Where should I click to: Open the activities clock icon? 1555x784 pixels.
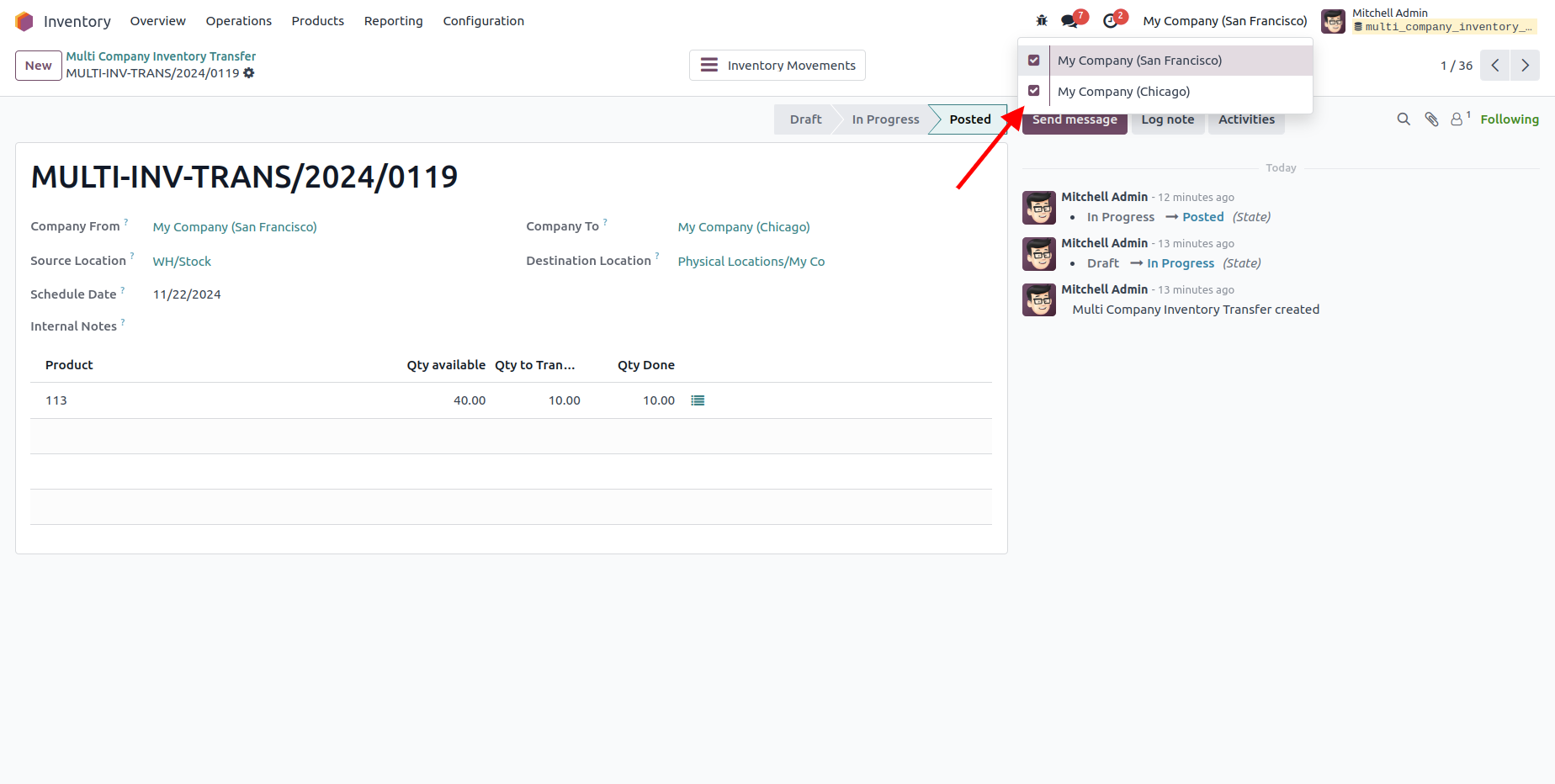1111,21
